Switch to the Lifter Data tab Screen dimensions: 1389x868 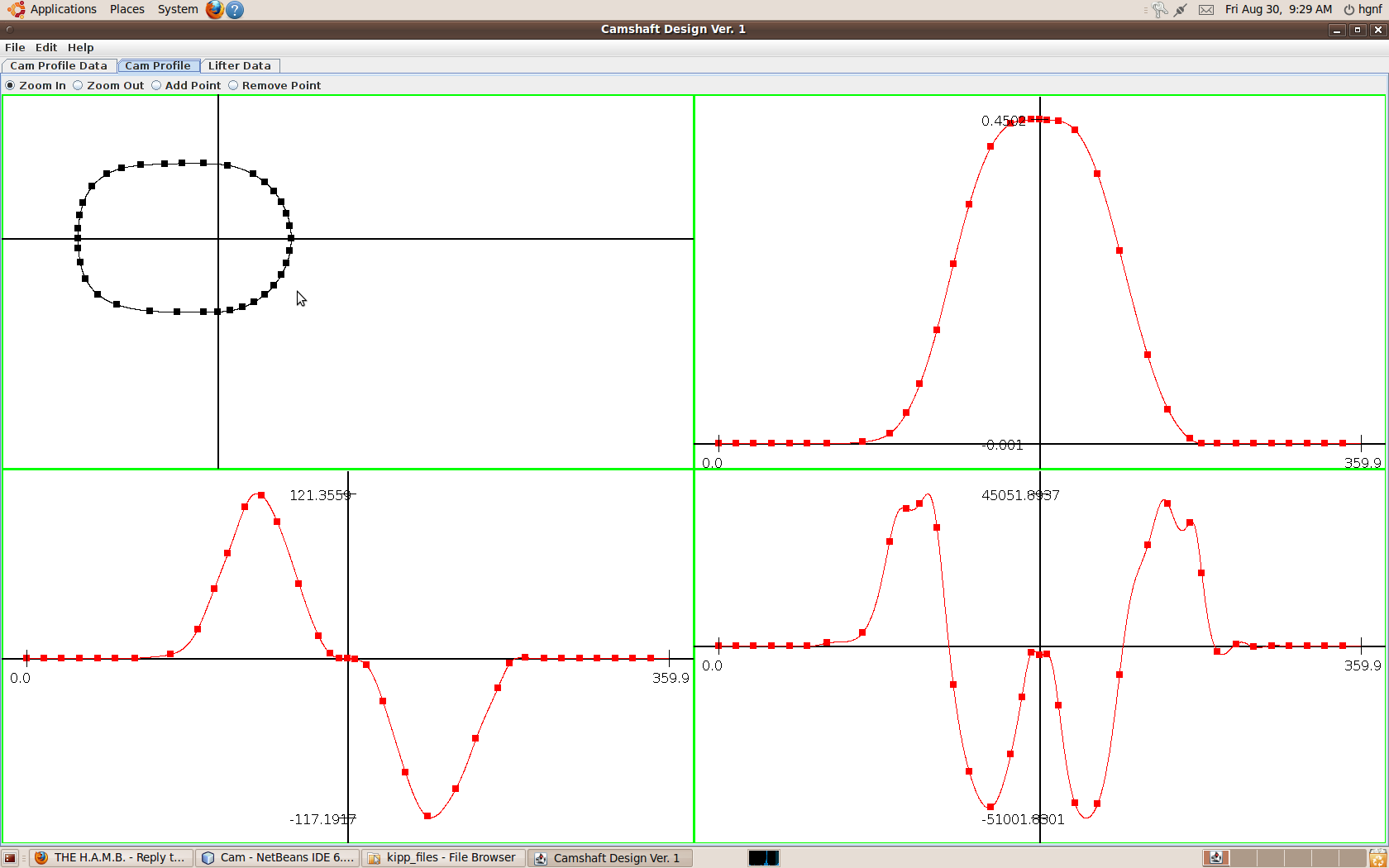pos(239,66)
